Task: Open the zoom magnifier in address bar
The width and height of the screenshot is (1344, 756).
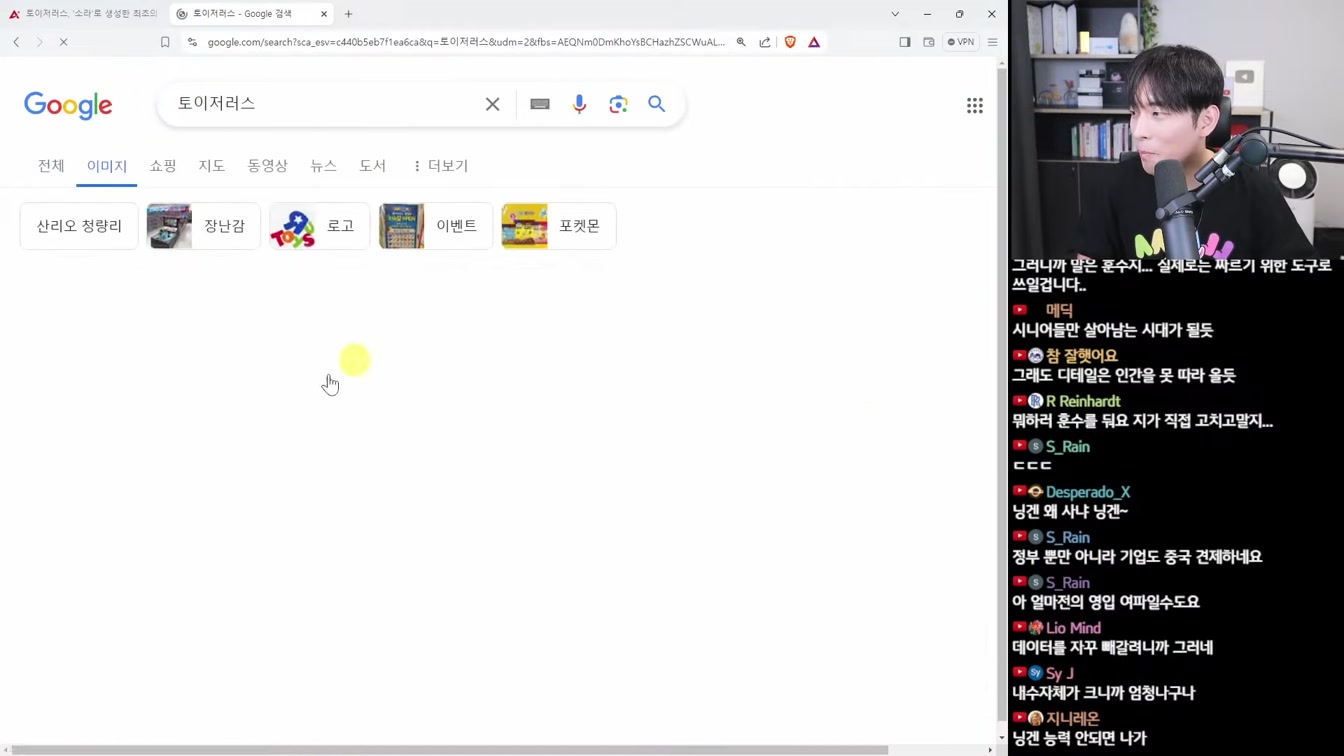Action: 741,42
